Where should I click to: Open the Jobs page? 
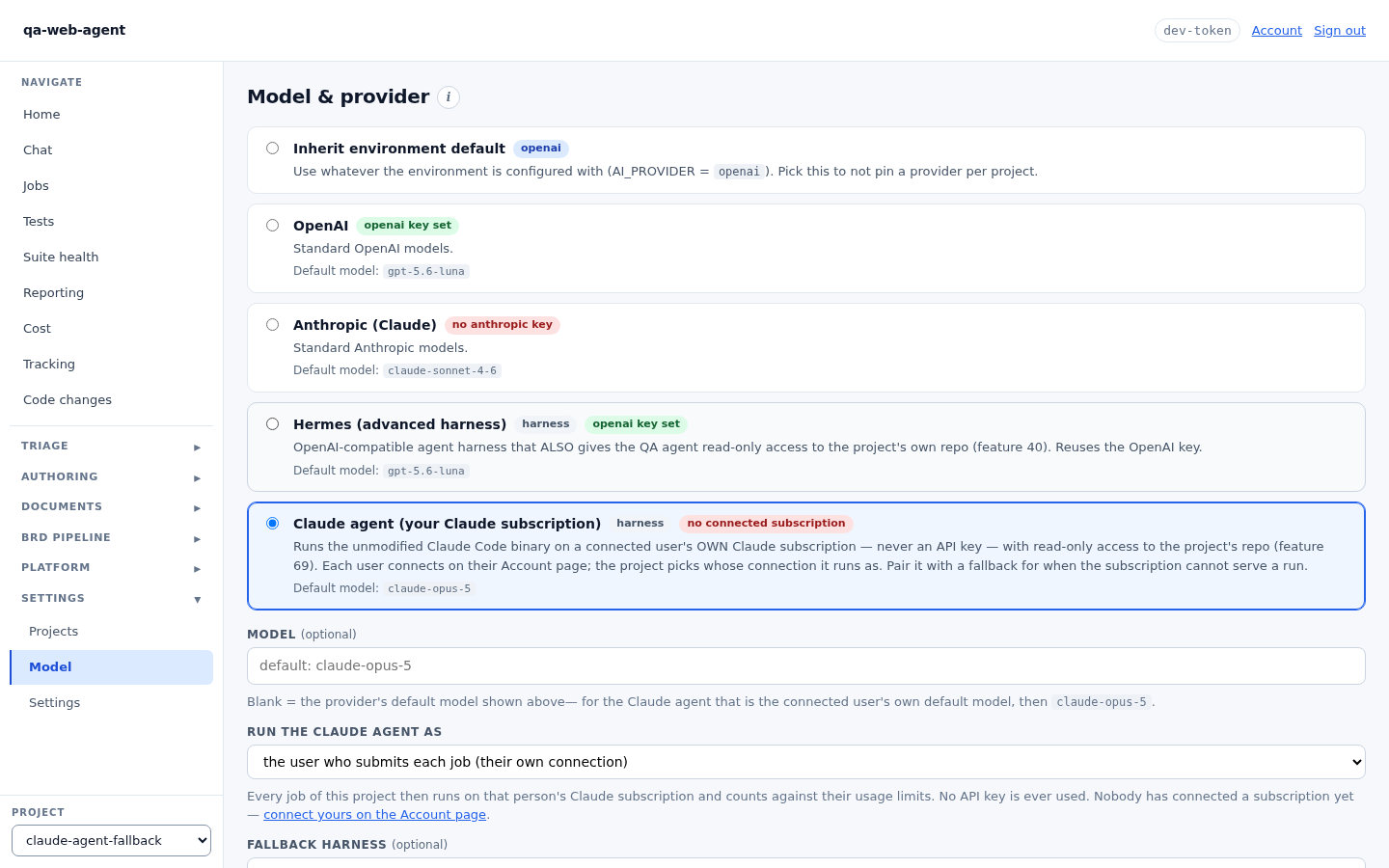tap(111, 186)
